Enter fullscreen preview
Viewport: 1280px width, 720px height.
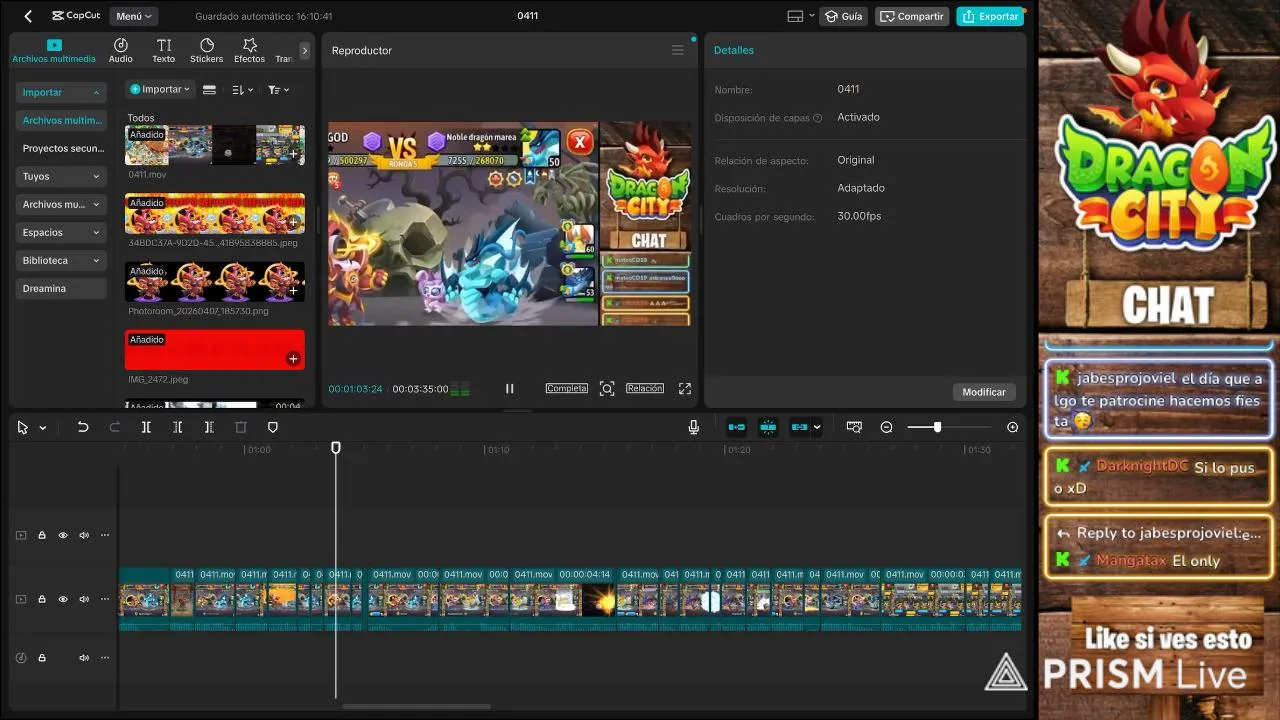pyautogui.click(x=685, y=388)
